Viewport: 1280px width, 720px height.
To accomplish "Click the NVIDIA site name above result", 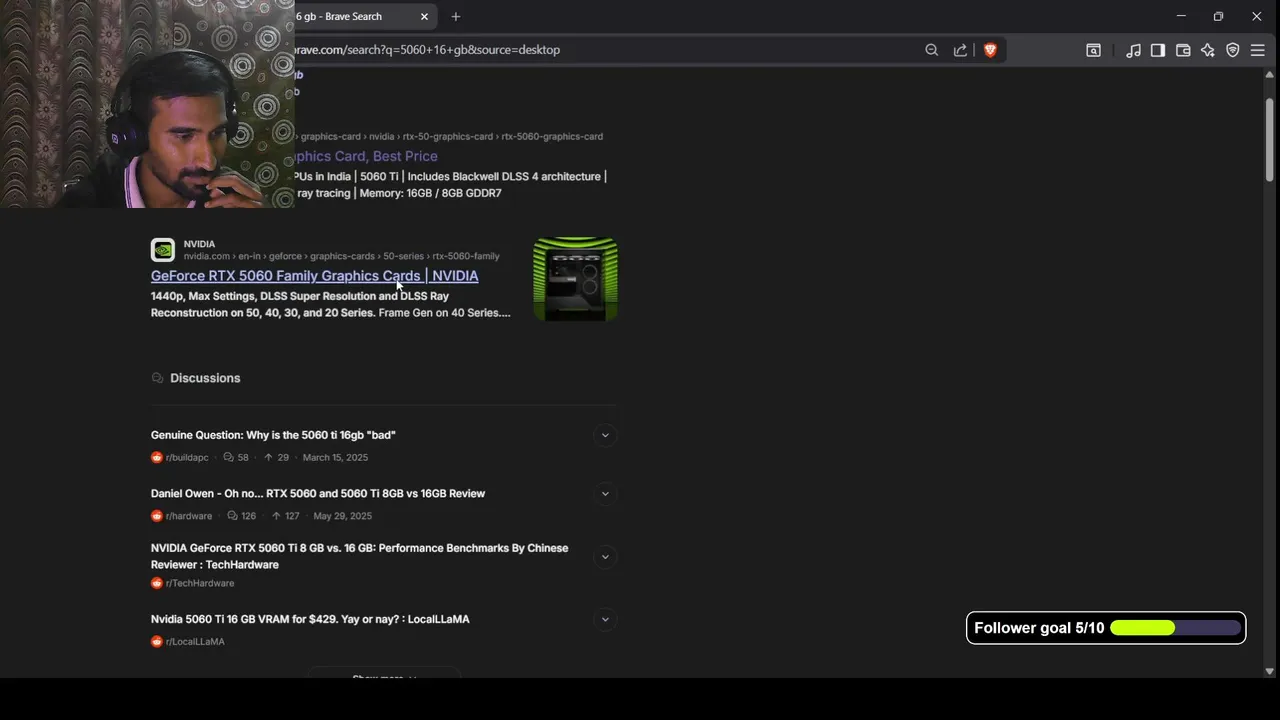I will (199, 244).
